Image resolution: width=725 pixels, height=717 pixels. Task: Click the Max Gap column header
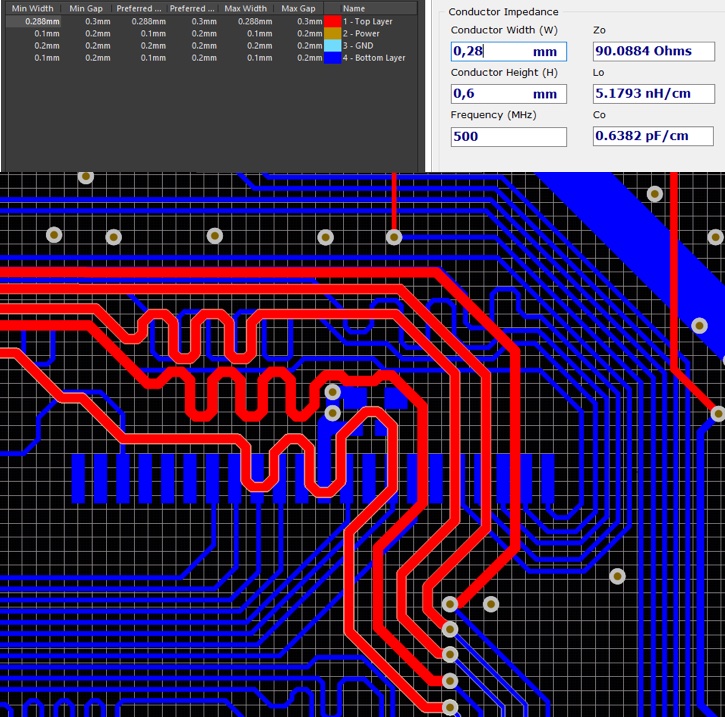pyautogui.click(x=298, y=8)
